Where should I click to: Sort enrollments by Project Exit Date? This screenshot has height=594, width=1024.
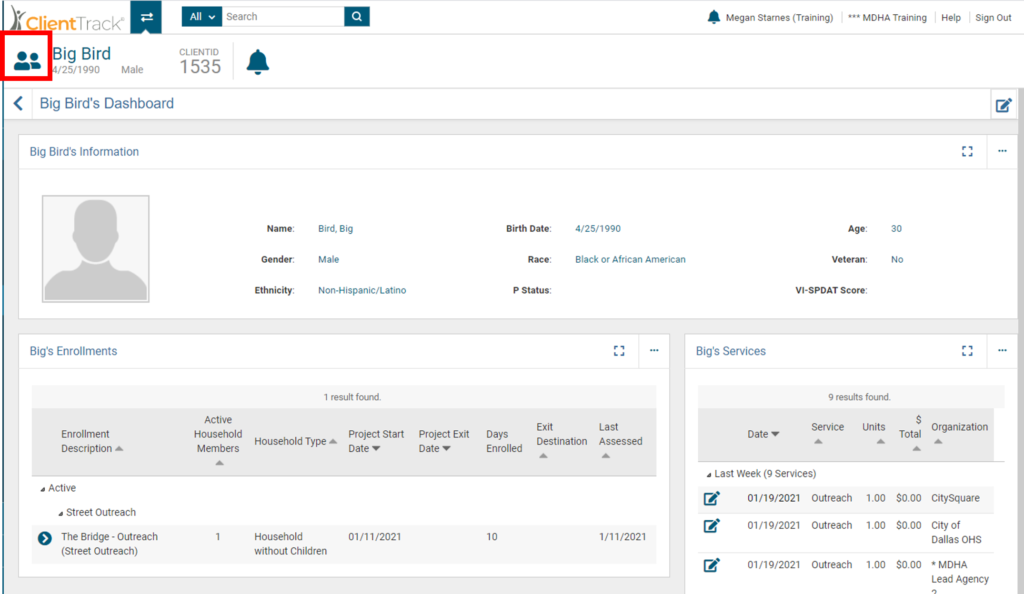[443, 441]
